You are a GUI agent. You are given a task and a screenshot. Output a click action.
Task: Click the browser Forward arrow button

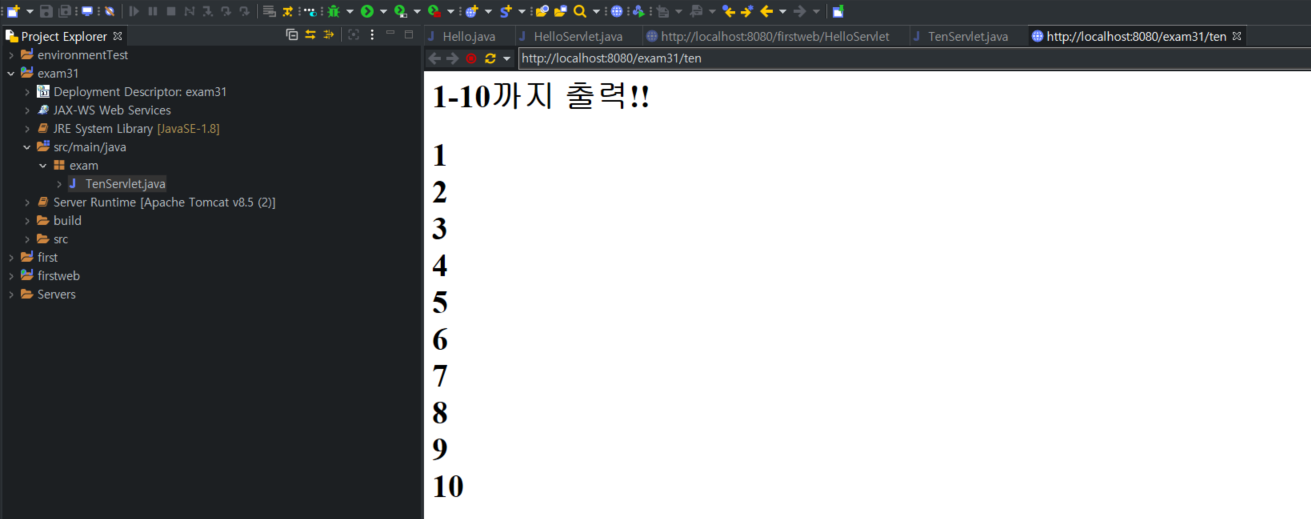[452, 59]
